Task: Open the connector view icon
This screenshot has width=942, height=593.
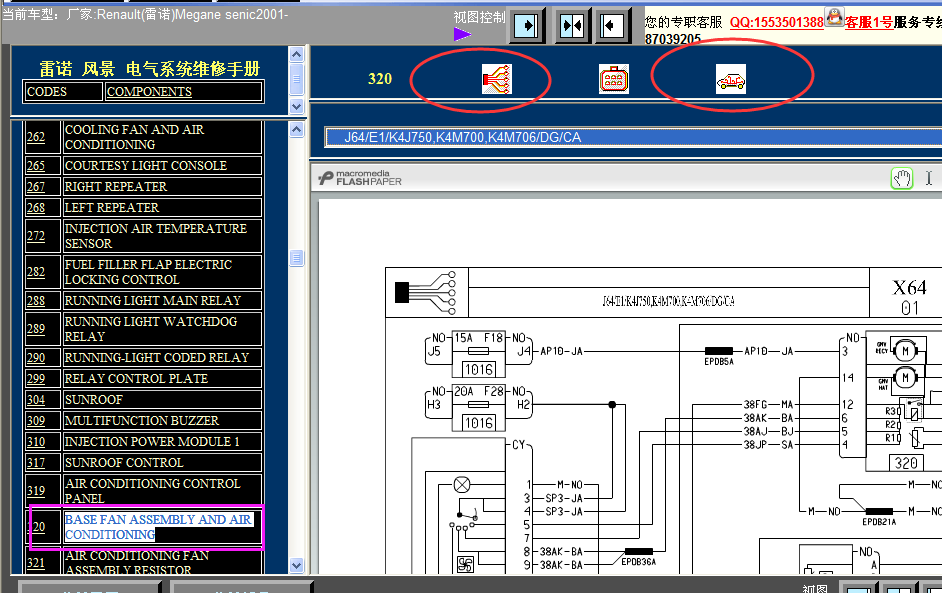Action: click(x=614, y=79)
